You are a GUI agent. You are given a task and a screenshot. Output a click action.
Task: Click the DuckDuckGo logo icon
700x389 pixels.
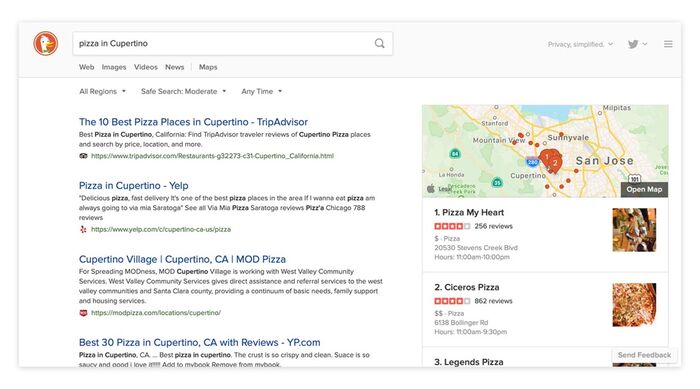46,43
